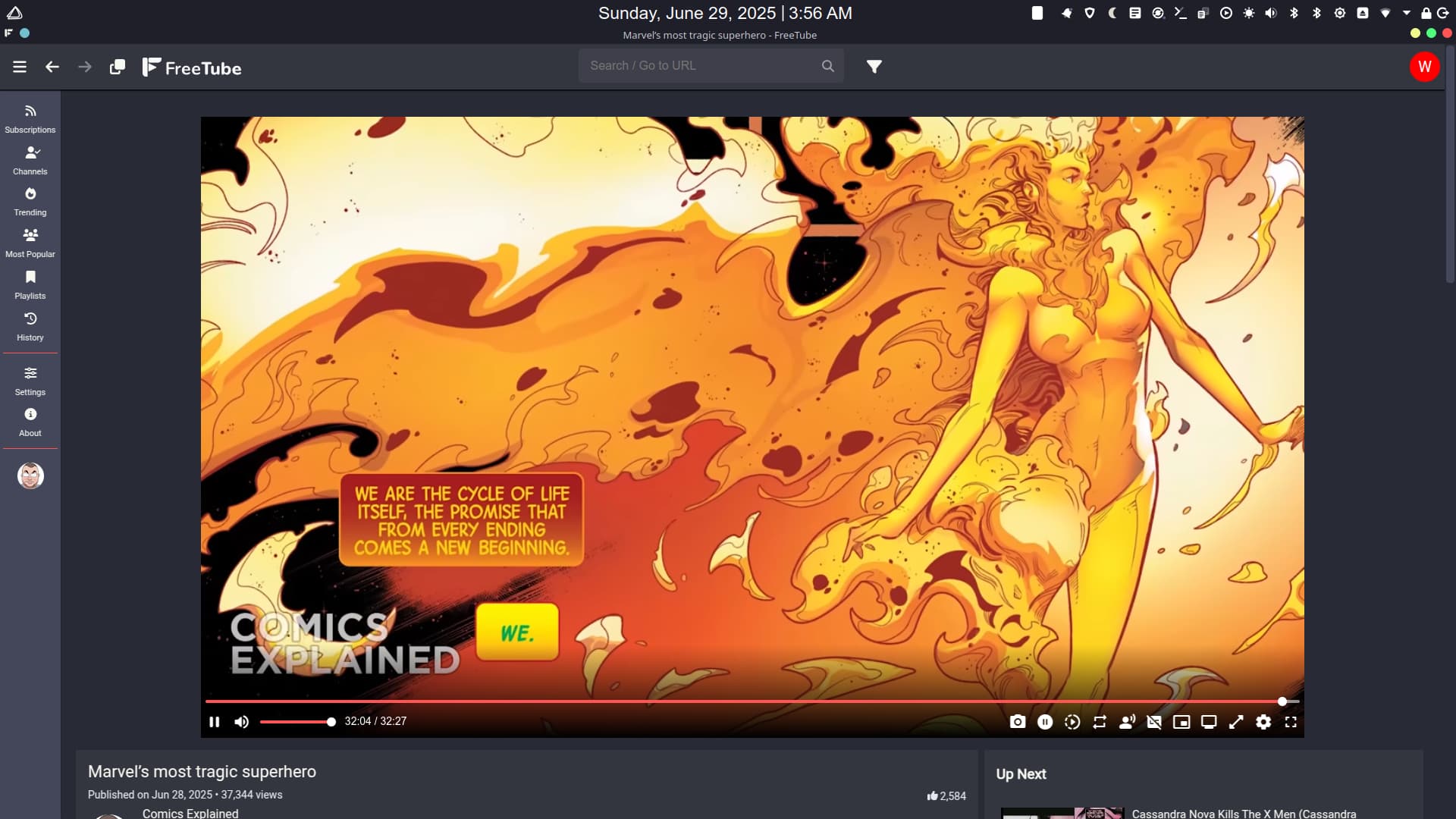The image size is (1456, 819).
Task: Create a new window with the copy icon
Action: click(x=118, y=67)
